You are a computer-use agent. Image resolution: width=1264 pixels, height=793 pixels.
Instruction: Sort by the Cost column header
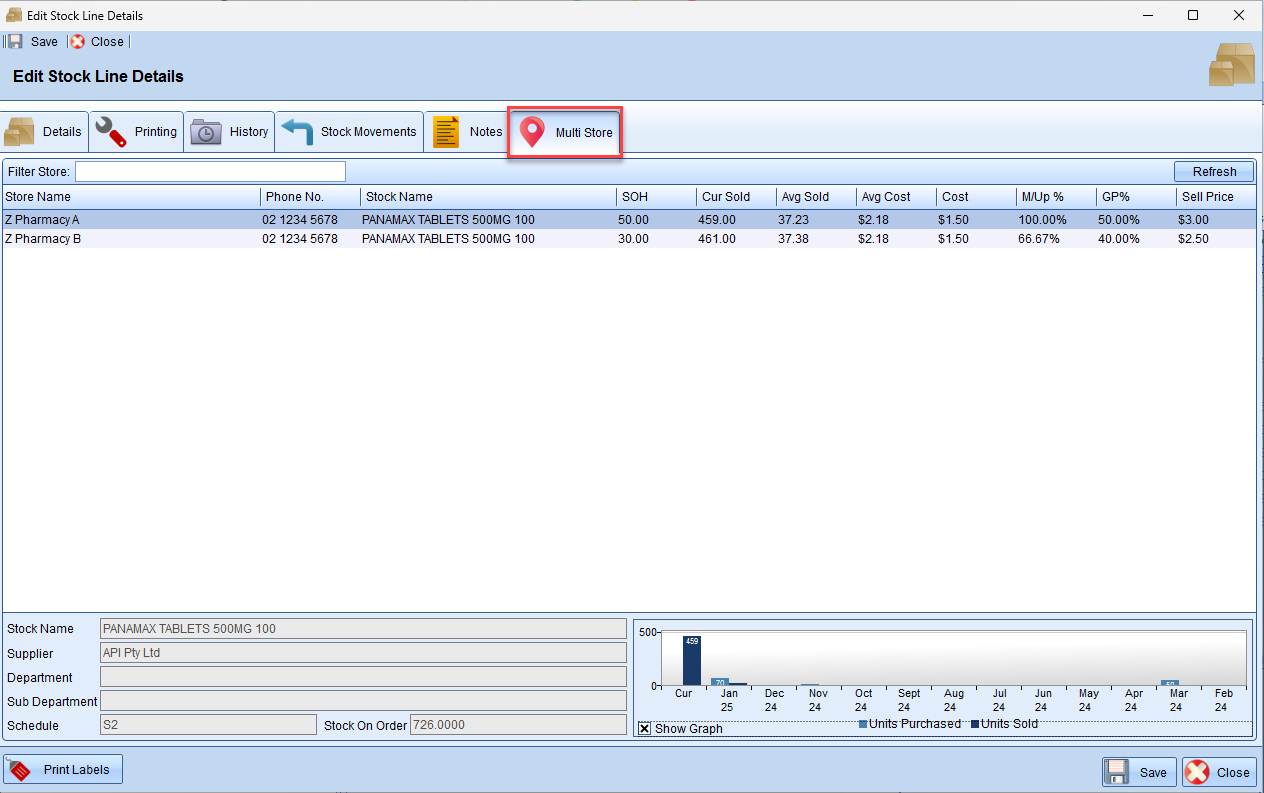(x=976, y=197)
